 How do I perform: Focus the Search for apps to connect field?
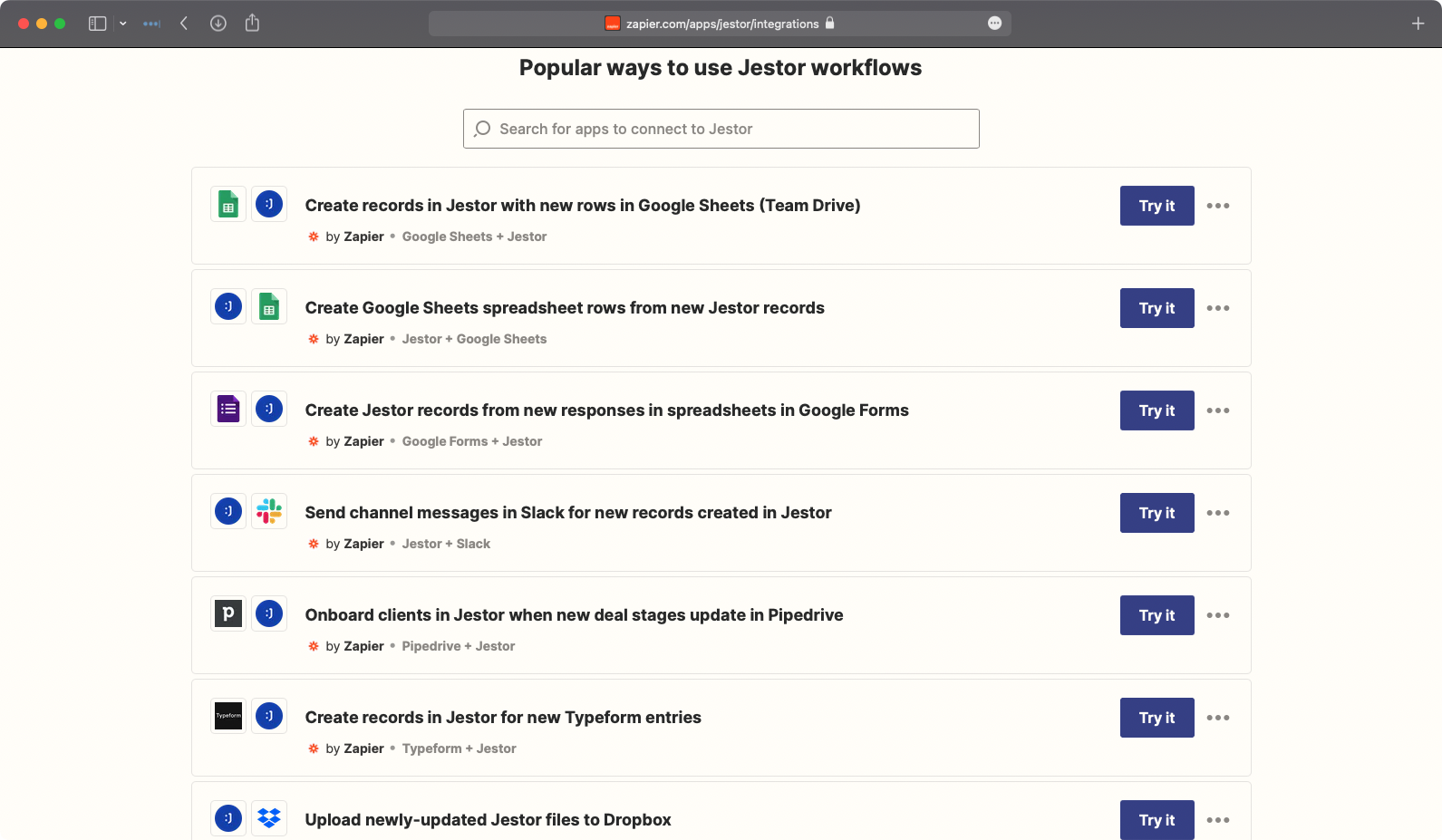point(721,129)
